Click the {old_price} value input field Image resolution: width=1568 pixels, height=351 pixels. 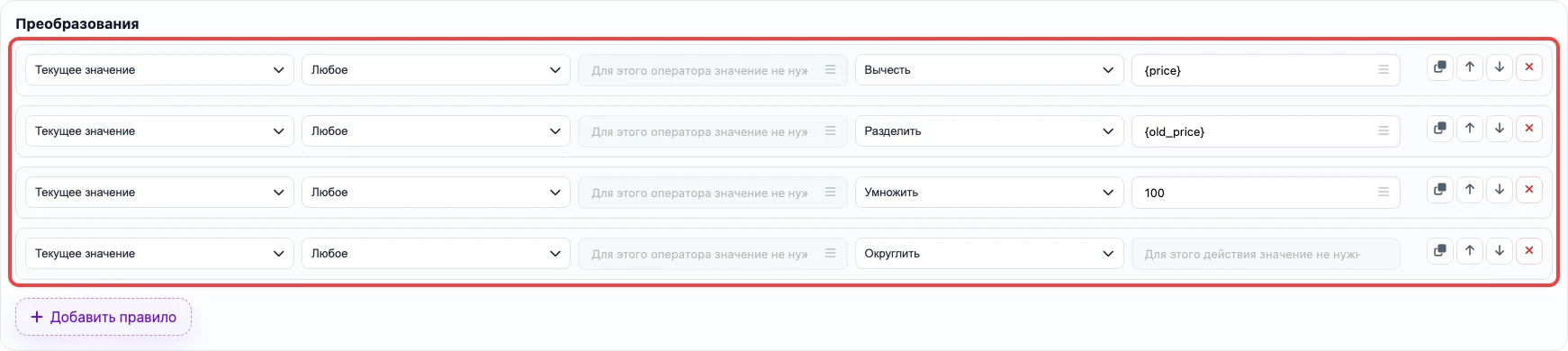click(1266, 131)
